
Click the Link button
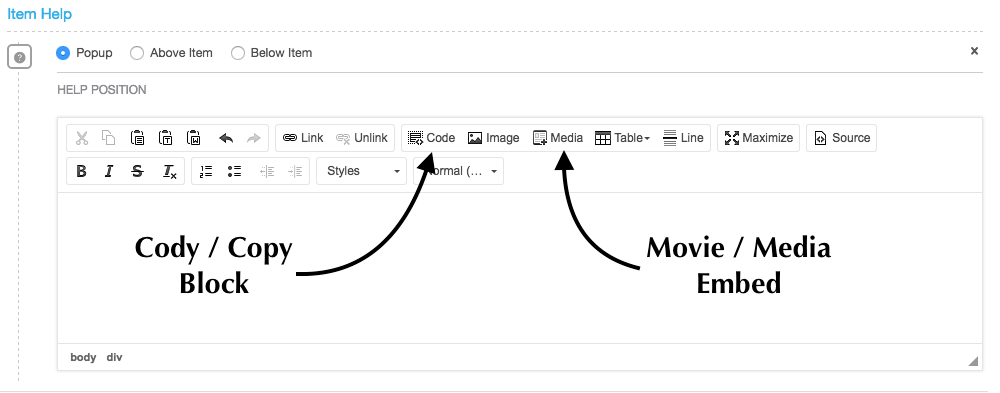(x=303, y=138)
